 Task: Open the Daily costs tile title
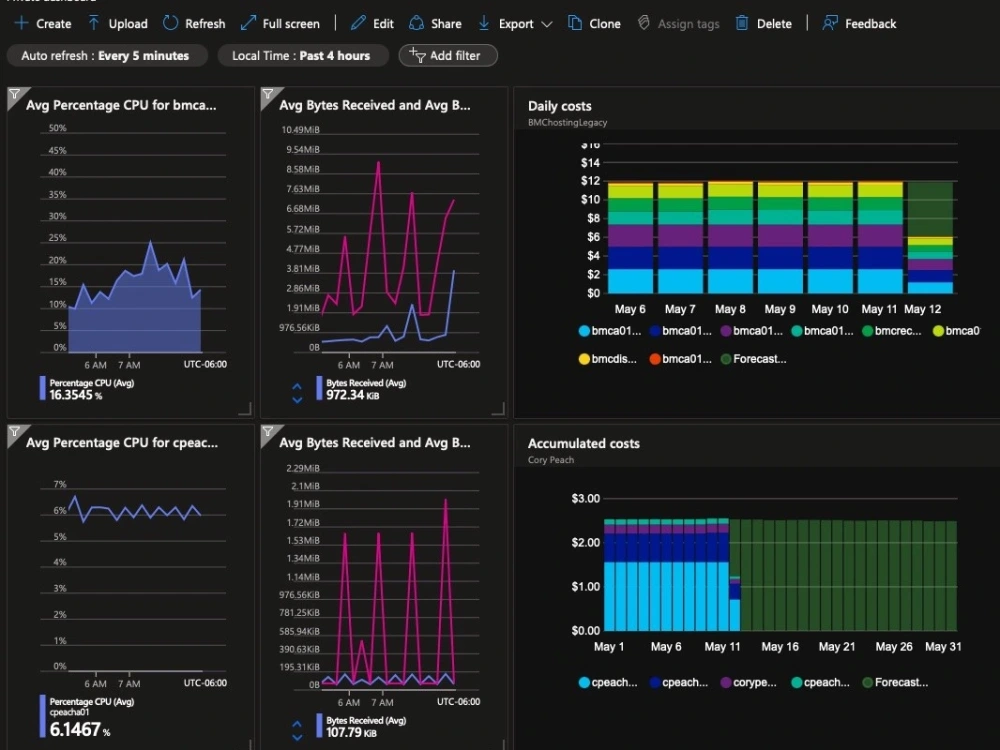(559, 106)
